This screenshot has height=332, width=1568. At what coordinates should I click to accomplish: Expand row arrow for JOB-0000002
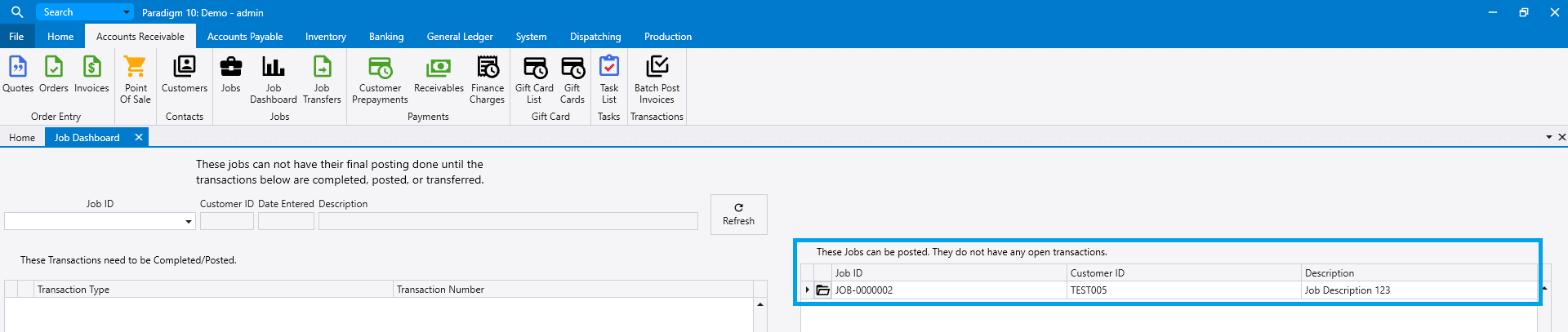pyautogui.click(x=808, y=290)
